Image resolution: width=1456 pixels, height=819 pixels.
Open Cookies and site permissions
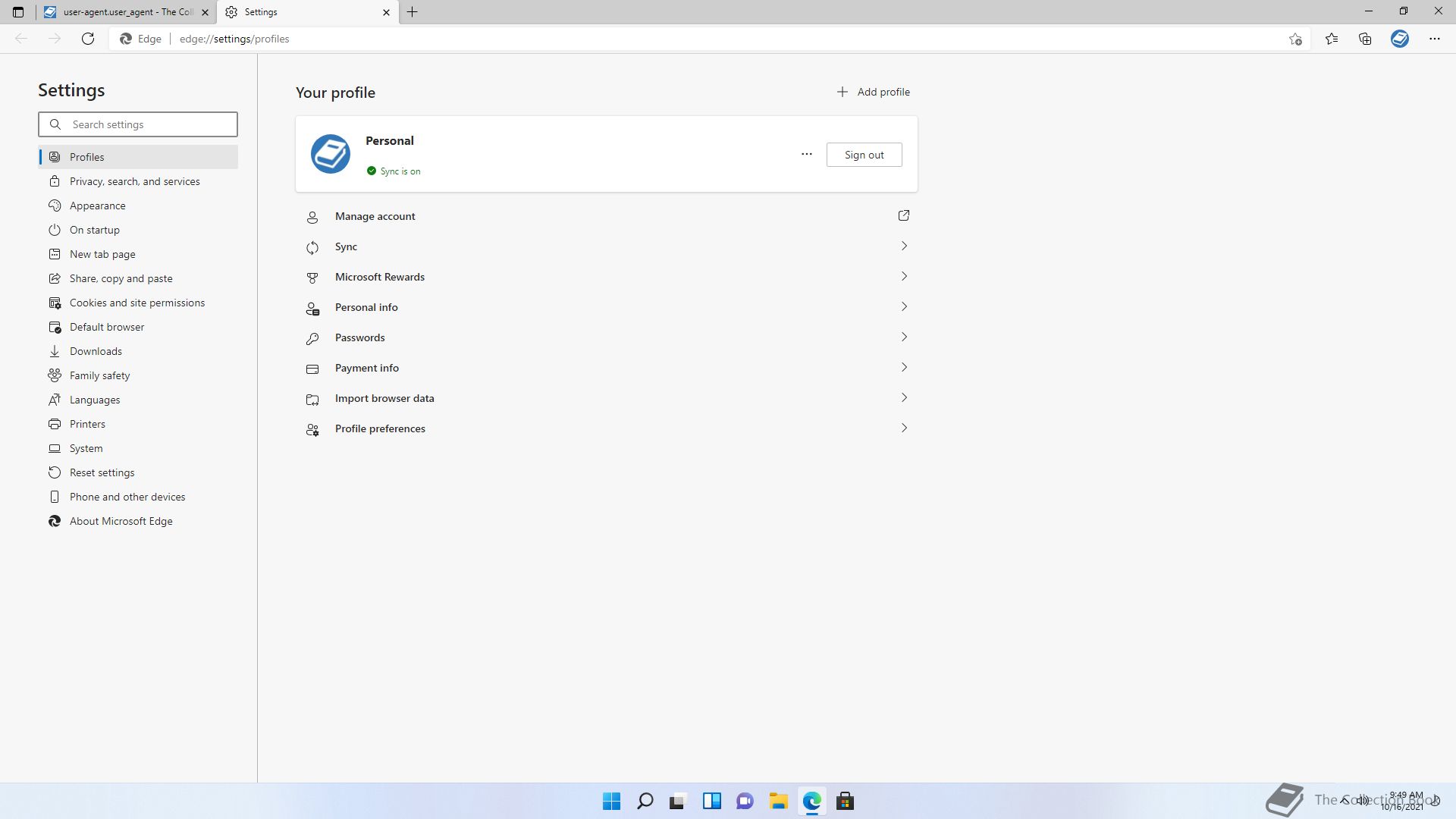(x=138, y=303)
